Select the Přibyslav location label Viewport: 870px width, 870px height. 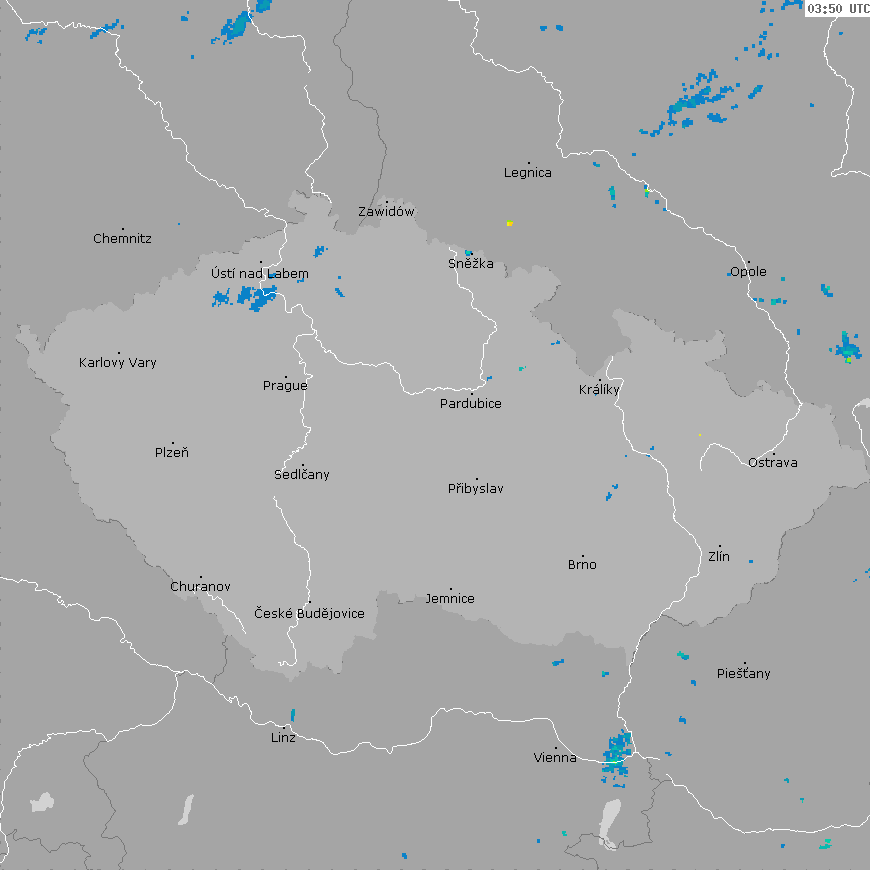[476, 489]
